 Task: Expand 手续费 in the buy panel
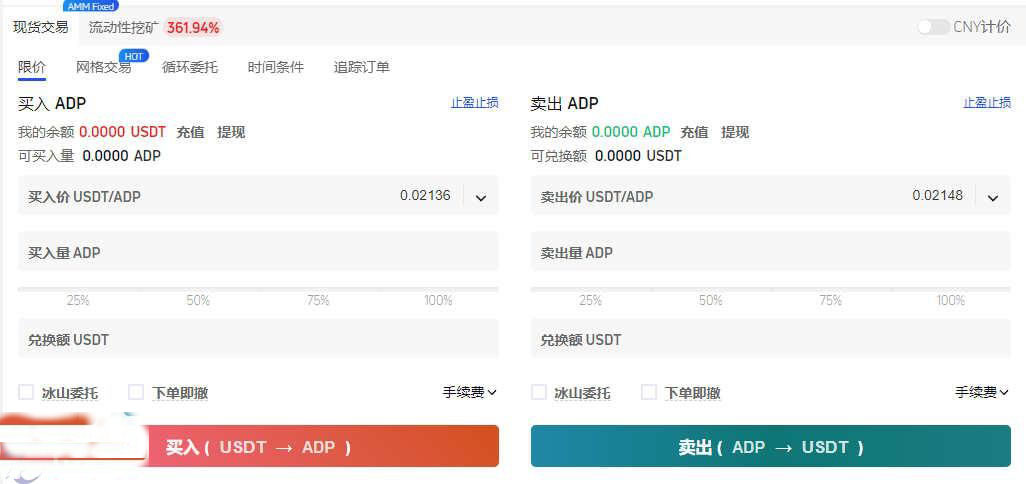point(470,393)
